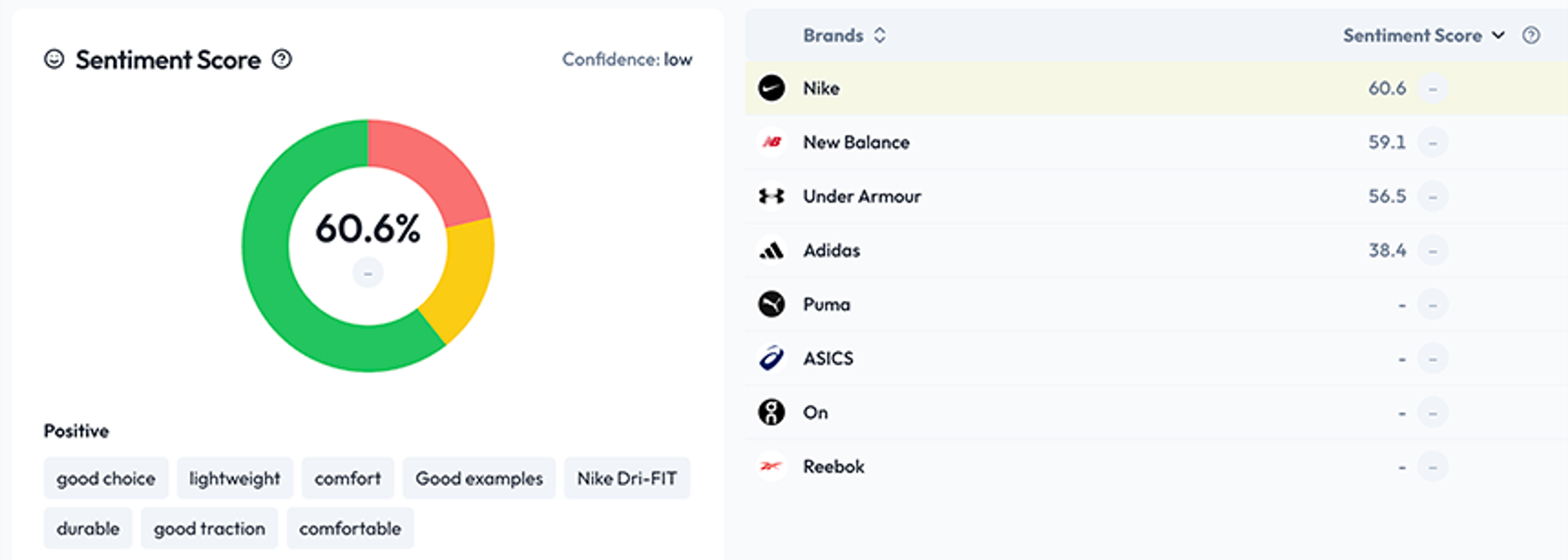The image size is (1568, 560).
Task: Click the trend indicator in Nike row
Action: coord(1433,88)
